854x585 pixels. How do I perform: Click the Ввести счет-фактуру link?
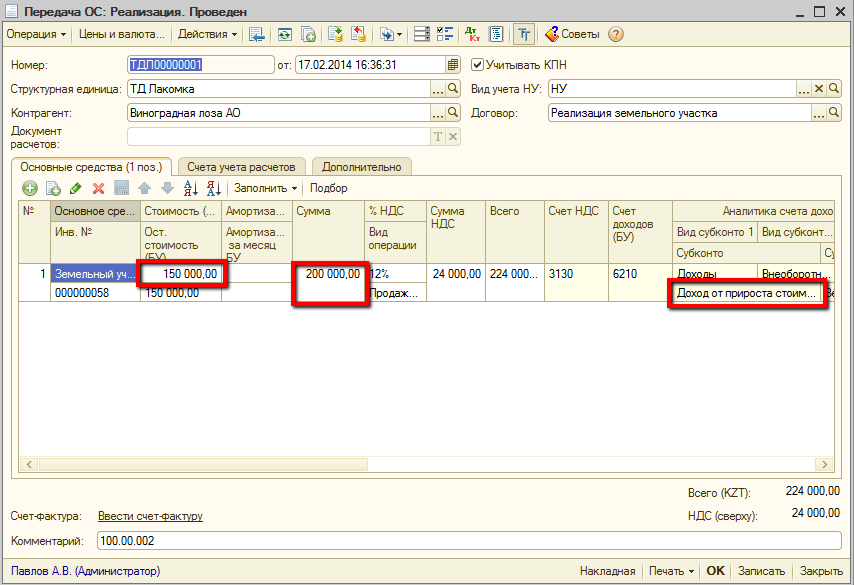150,516
